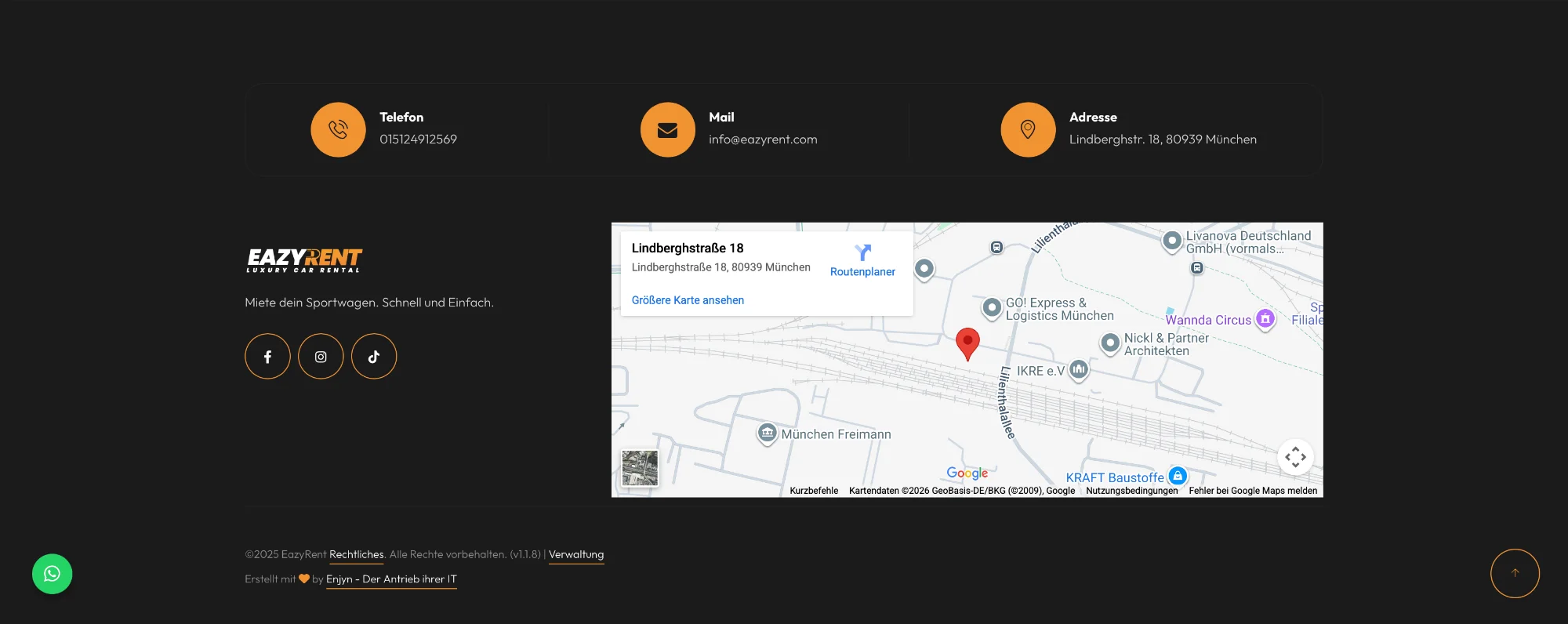This screenshot has width=1568, height=624.
Task: Open the Instagram social profile
Action: [321, 357]
